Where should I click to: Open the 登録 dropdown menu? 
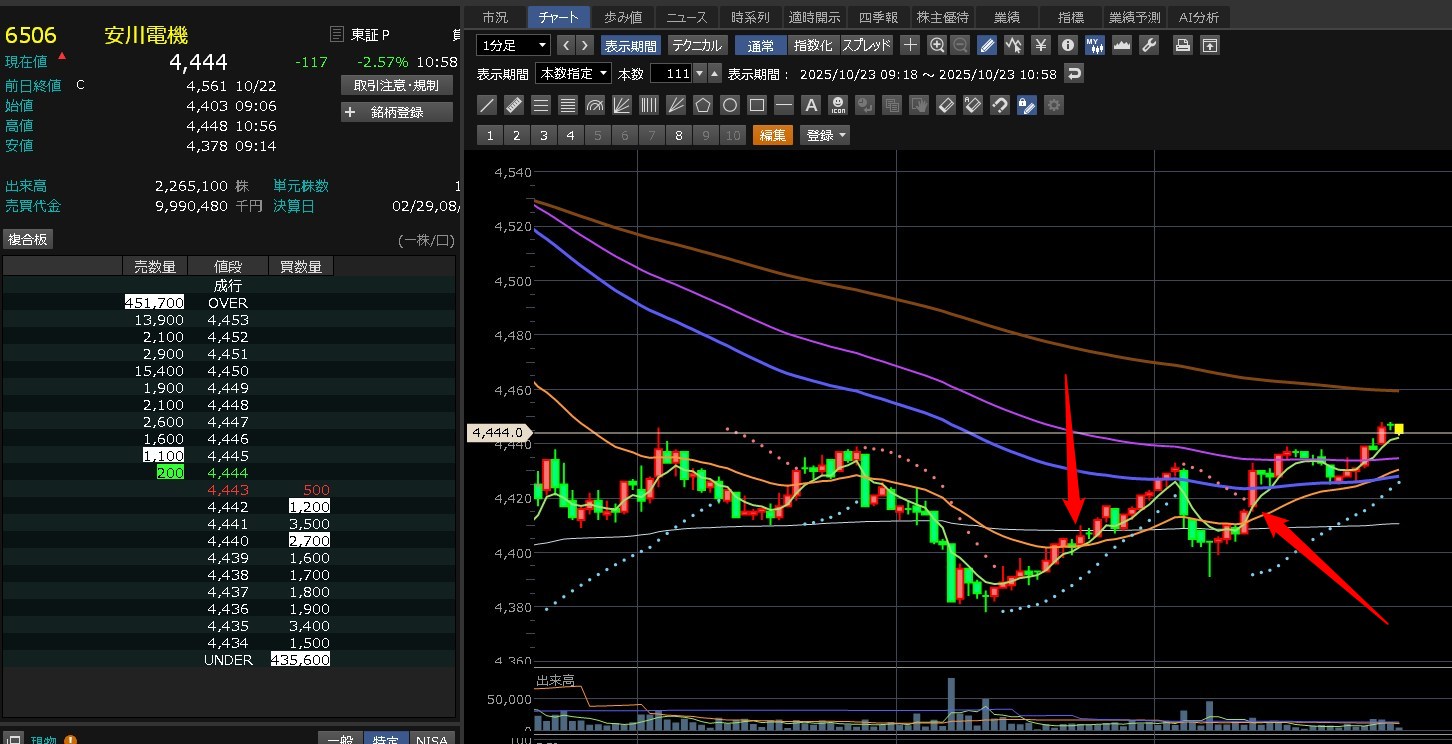[825, 136]
